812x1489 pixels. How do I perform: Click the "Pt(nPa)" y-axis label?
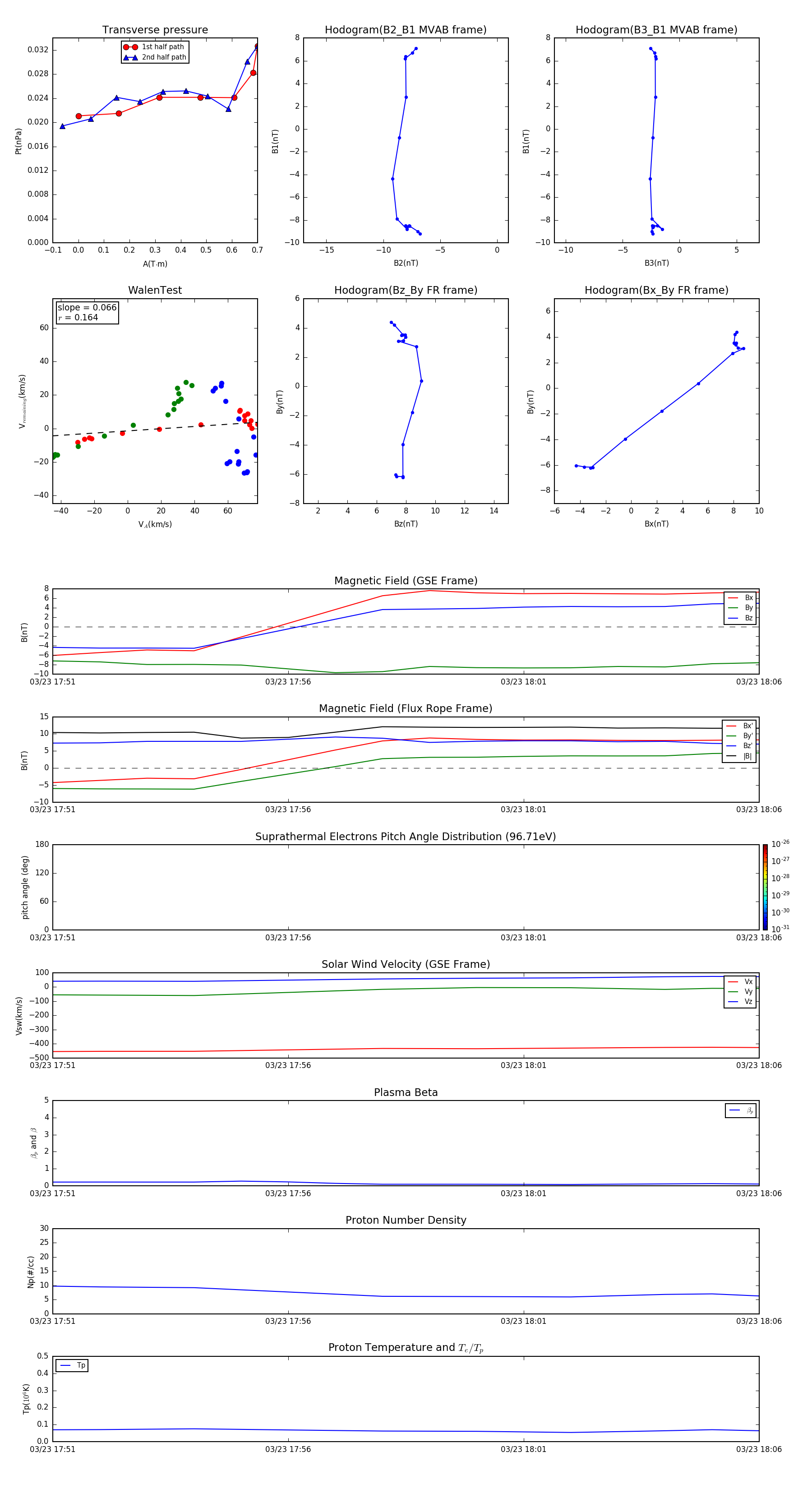[x=18, y=140]
